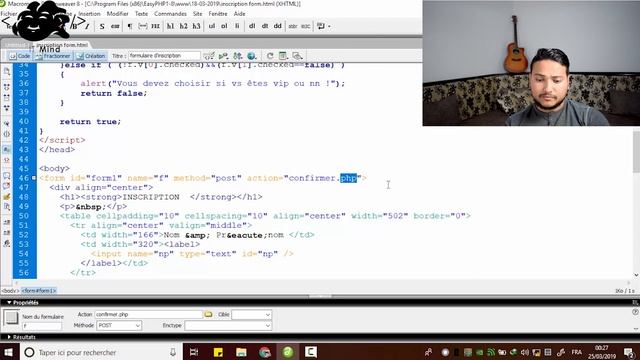Open the Windows Start menu

pyautogui.click(x=9, y=352)
